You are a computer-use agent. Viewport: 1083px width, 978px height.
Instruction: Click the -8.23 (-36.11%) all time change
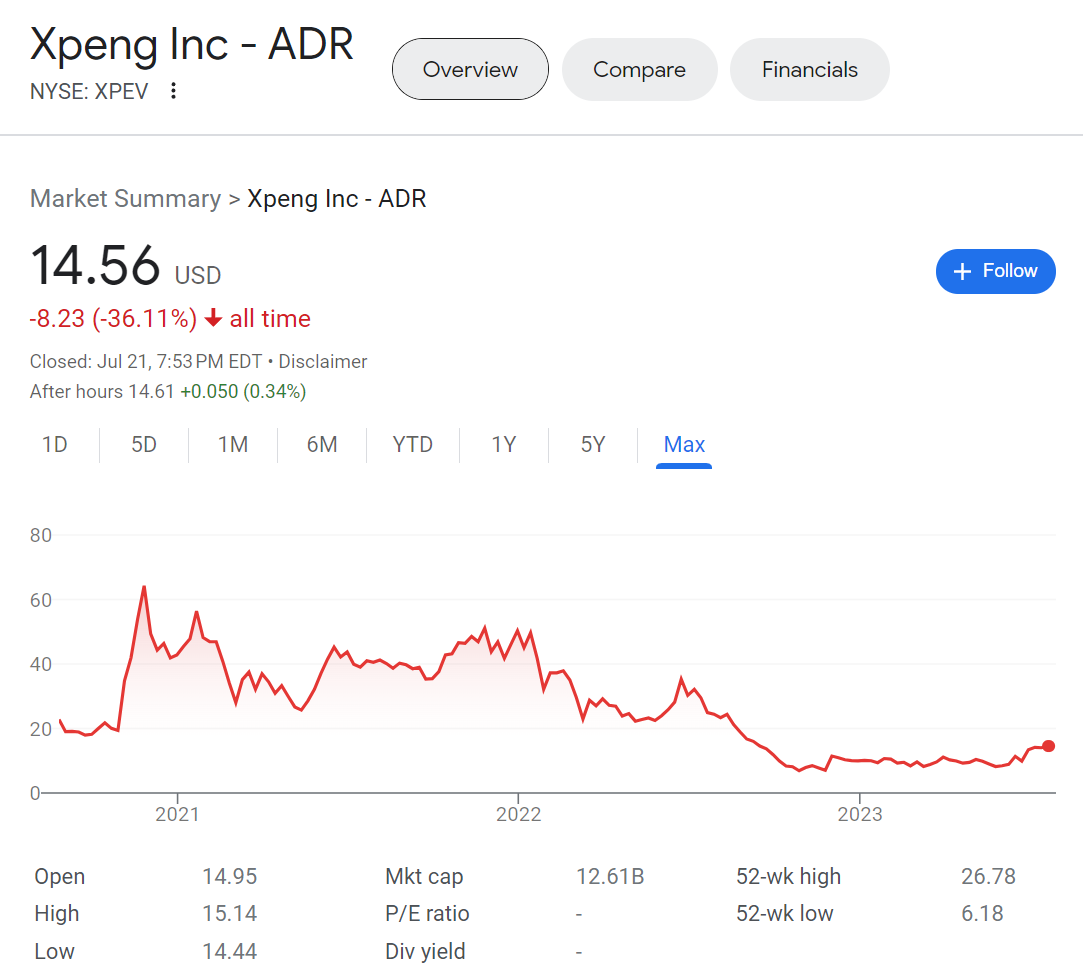click(x=170, y=318)
